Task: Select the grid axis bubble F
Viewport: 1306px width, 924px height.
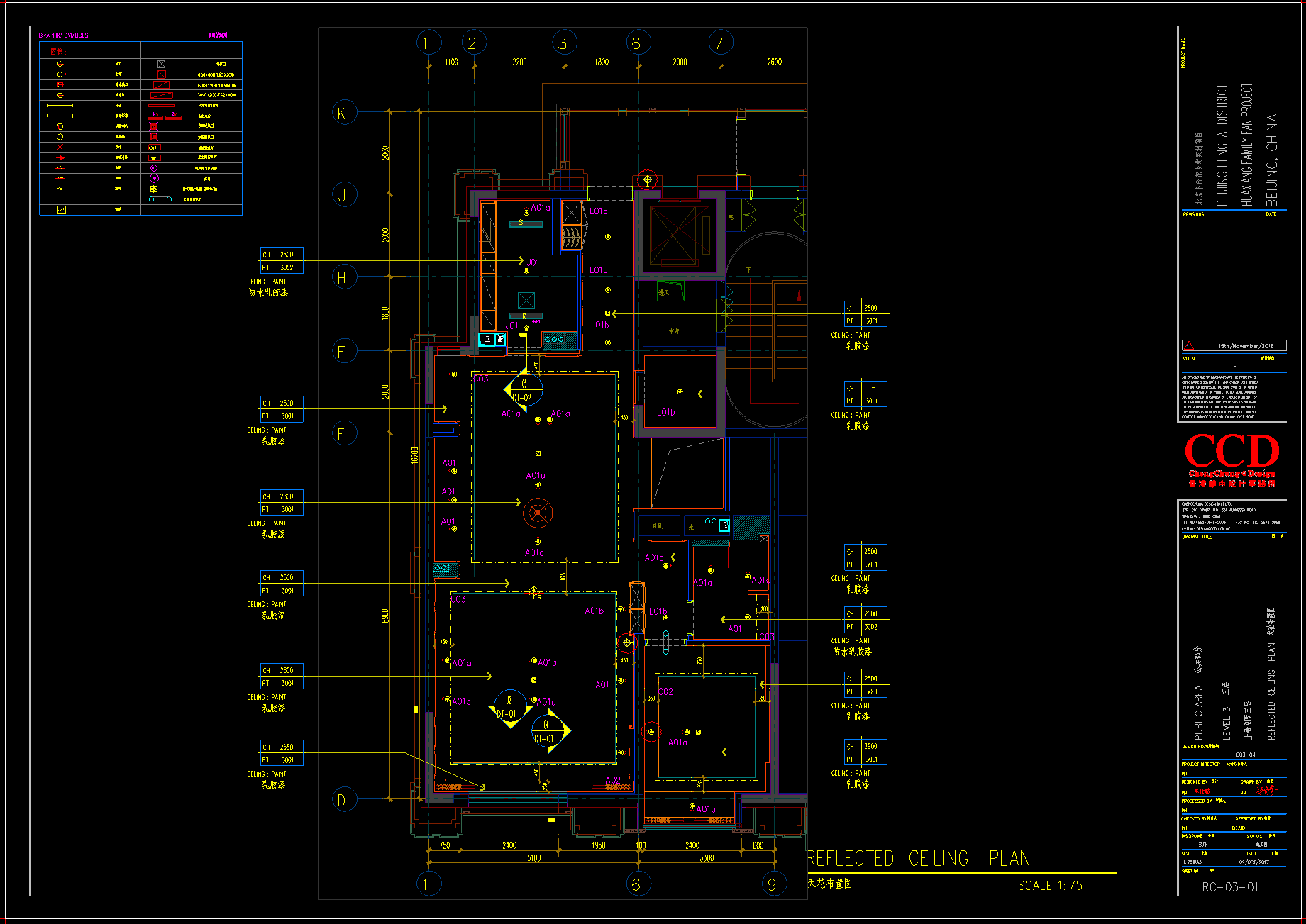Action: (344, 350)
